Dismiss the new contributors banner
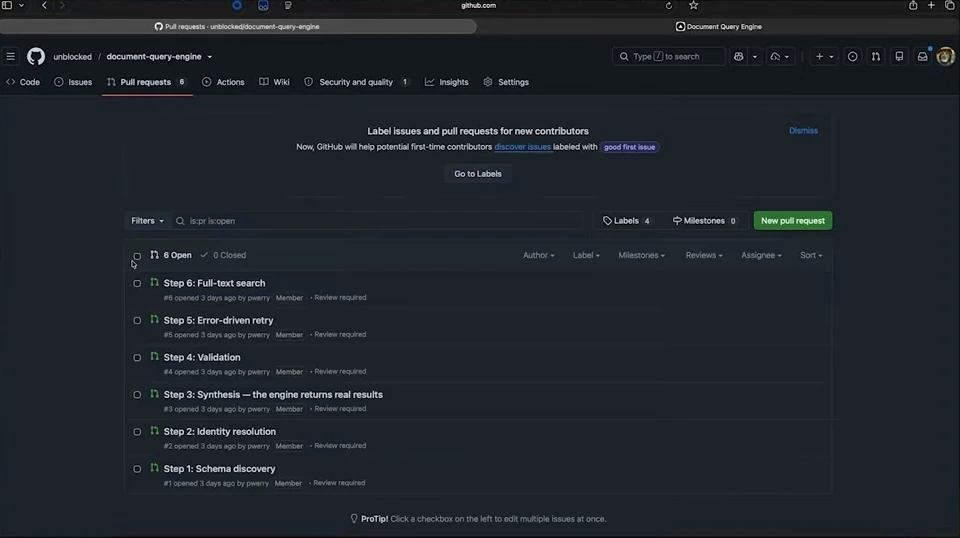The image size is (960, 538). pos(803,130)
